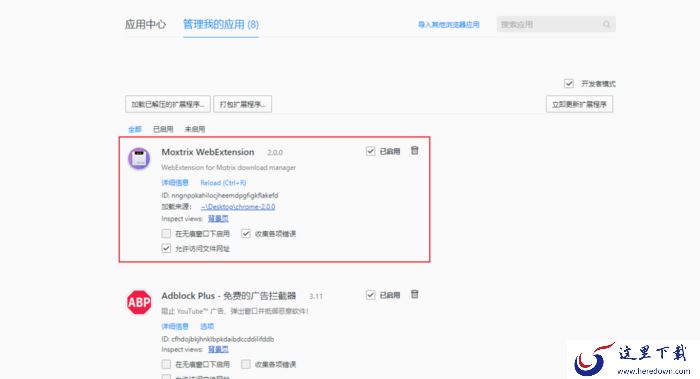This screenshot has height=379, width=700.
Task: Click Adblock Plus extension ID text
Action: pyautogui.click(x=218, y=339)
